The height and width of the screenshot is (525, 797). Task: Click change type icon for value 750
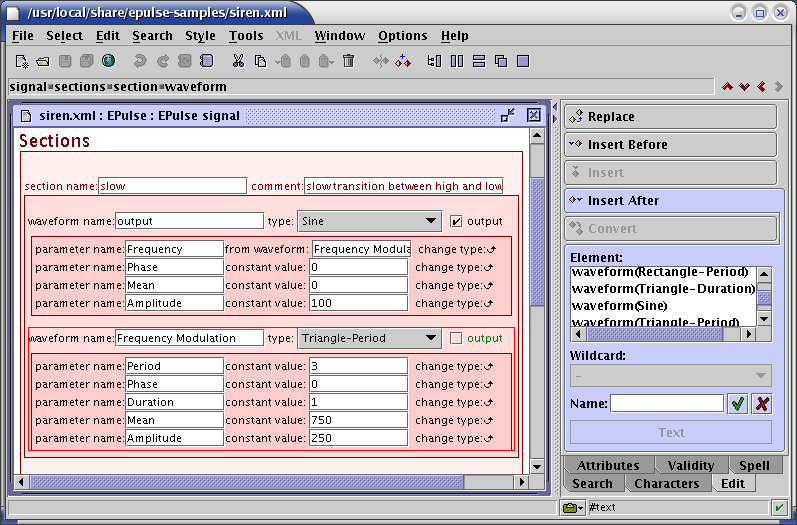488,420
